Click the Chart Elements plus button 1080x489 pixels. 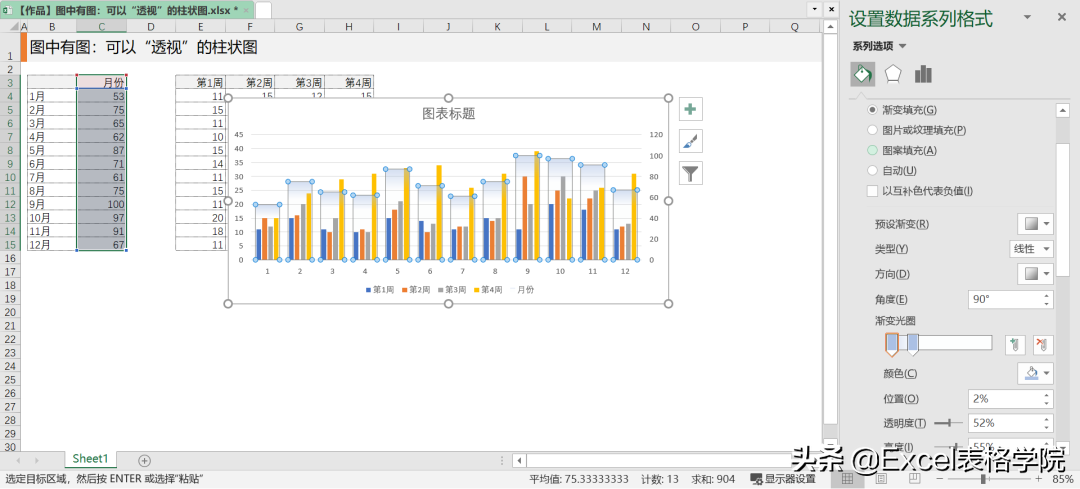coord(690,110)
